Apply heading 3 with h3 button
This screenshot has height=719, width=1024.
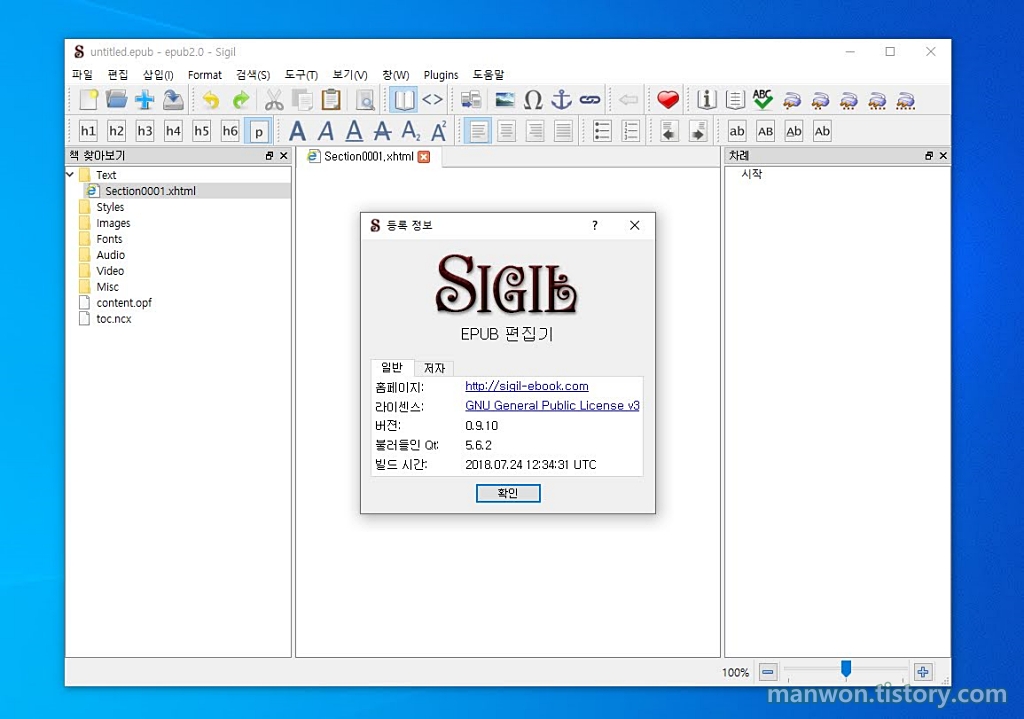pyautogui.click(x=144, y=131)
